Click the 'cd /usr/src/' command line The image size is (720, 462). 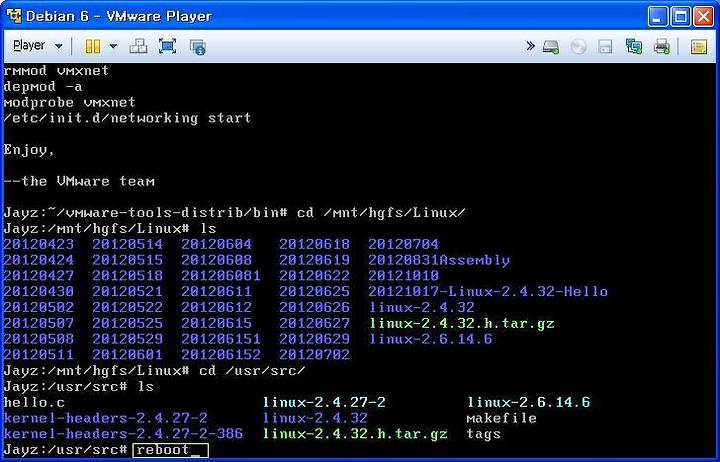point(252,370)
